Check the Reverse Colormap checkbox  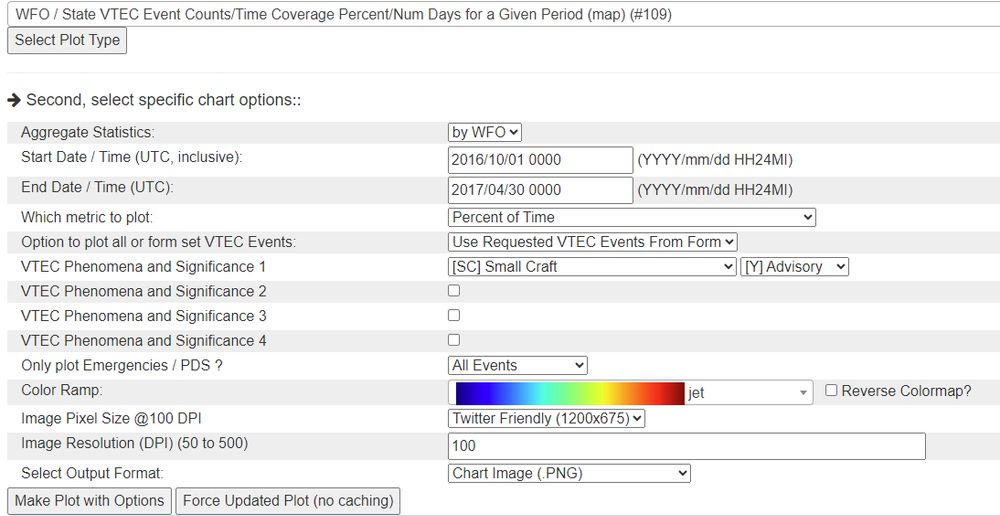[x=831, y=391]
